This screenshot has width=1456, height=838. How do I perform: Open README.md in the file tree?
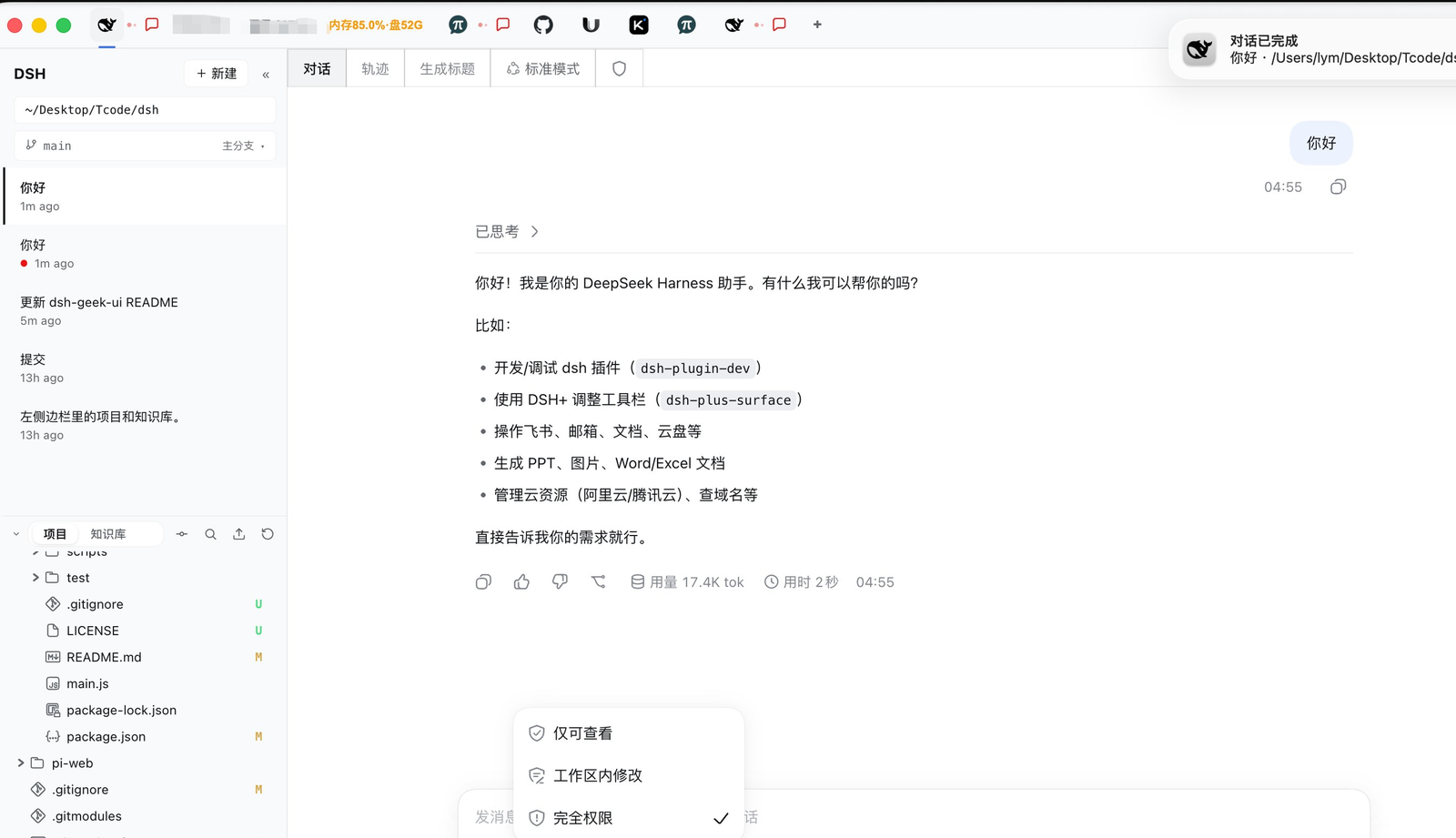click(x=104, y=657)
